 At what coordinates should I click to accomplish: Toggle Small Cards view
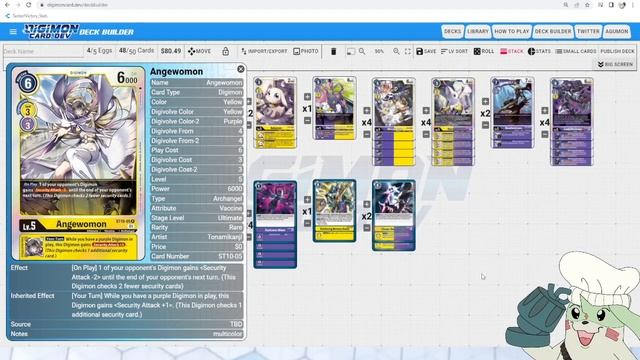[576, 51]
